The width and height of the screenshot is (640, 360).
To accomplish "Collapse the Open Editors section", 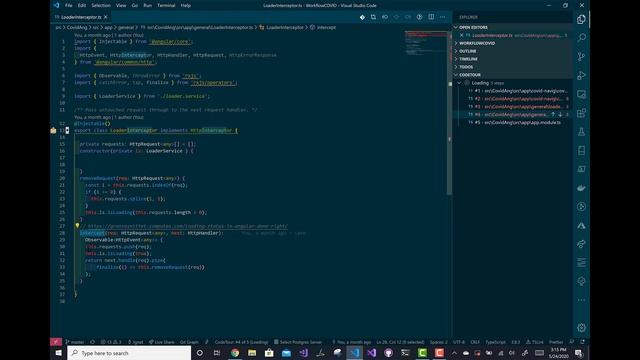I will coord(512,27).
